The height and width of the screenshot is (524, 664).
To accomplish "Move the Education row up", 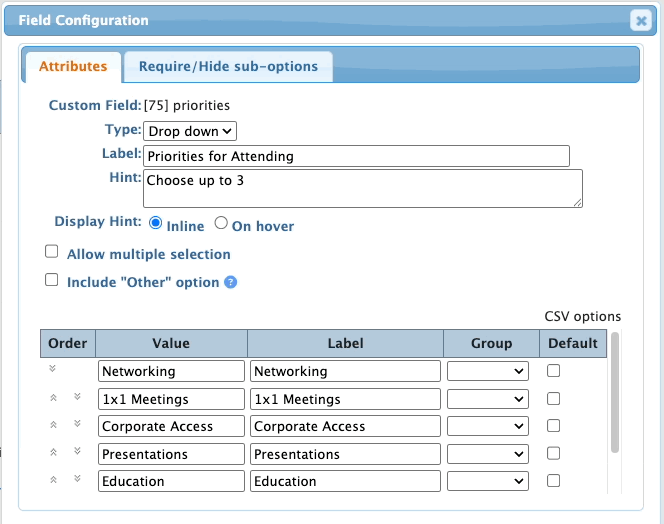I will 53,480.
